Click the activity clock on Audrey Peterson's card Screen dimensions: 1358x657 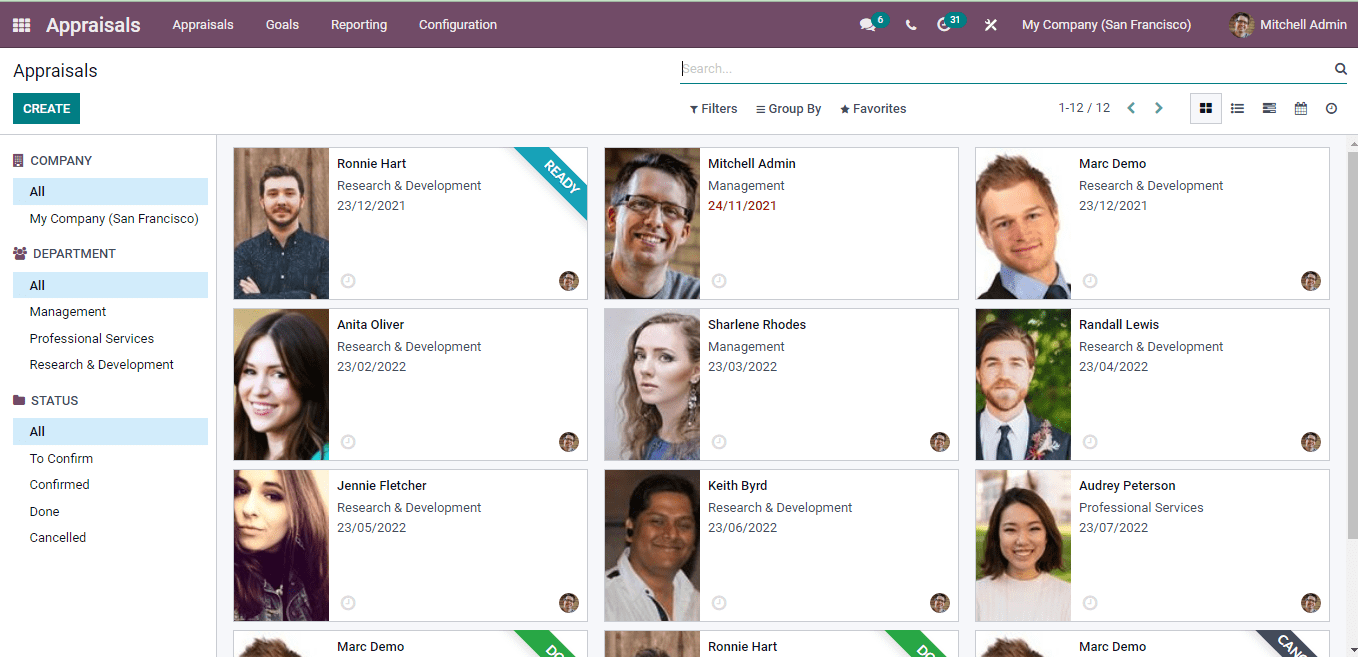point(1090,603)
